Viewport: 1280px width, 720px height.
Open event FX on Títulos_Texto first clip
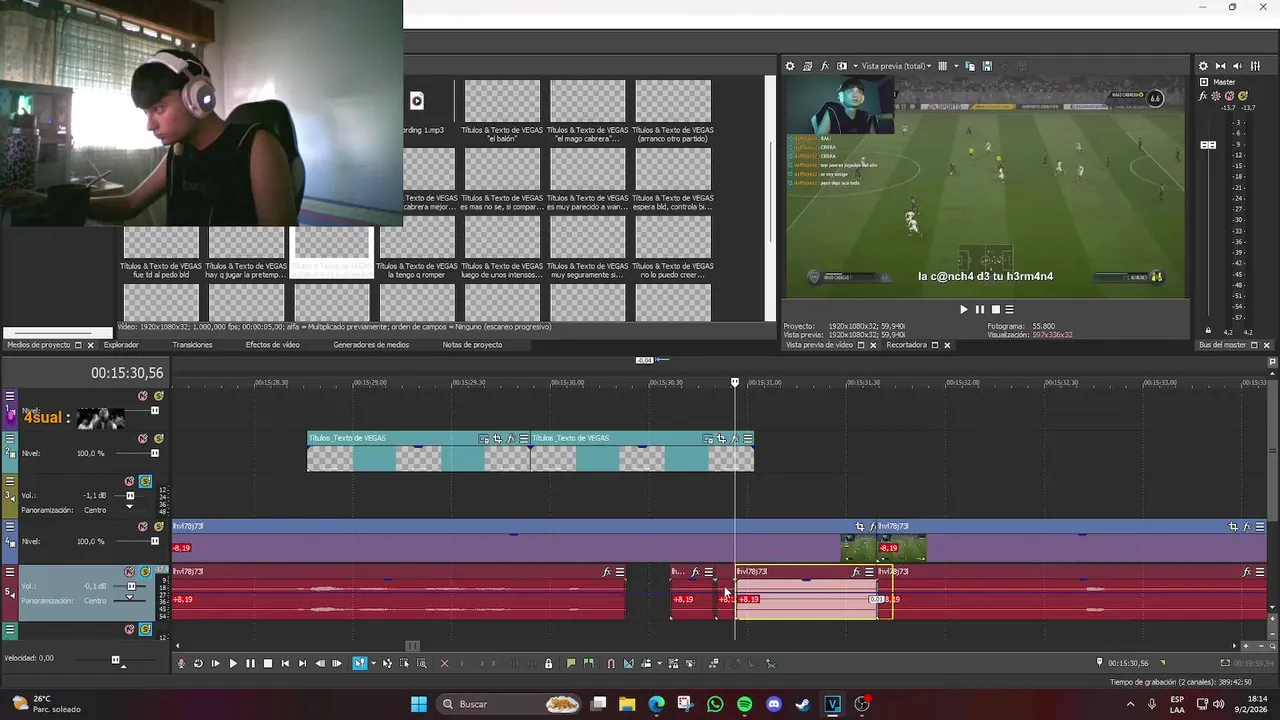coord(511,438)
